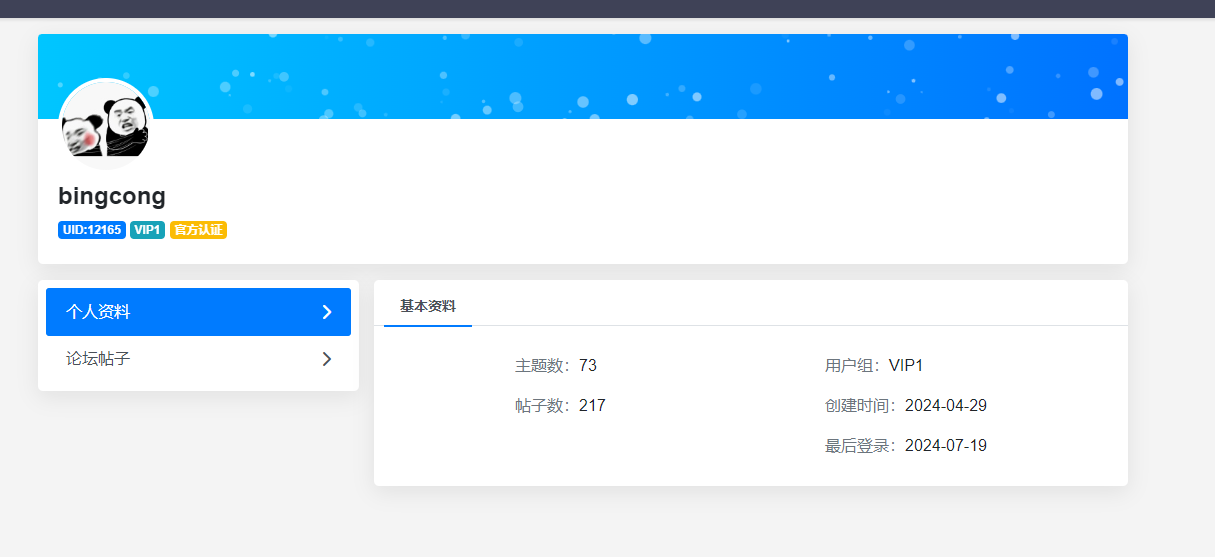Switch to the 基本资料 tab
1215x557 pixels.
tap(427, 306)
